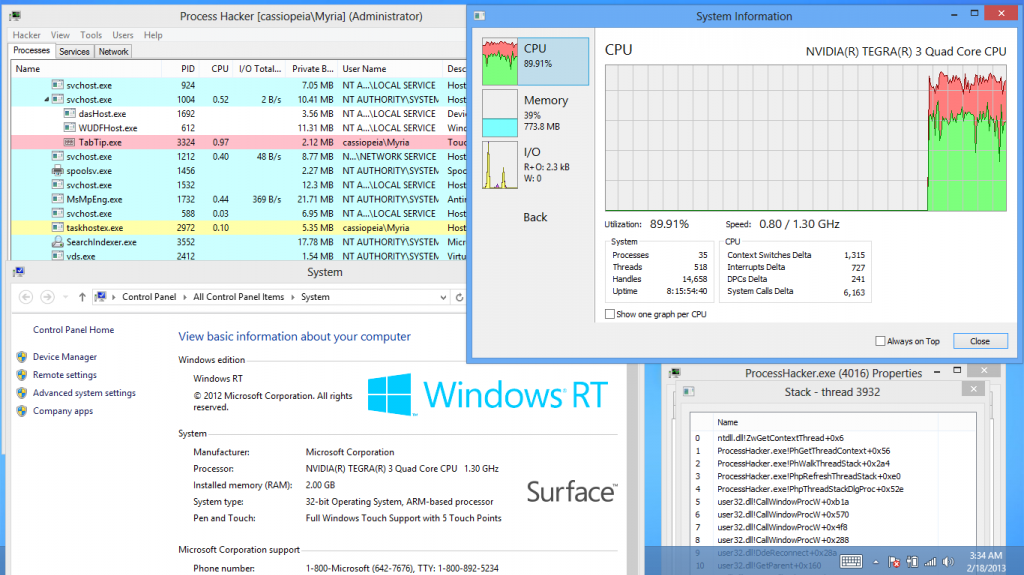This screenshot has height=575, width=1024.
Task: Click the Forward arrow in Control Panel
Action: pyautogui.click(x=48, y=297)
